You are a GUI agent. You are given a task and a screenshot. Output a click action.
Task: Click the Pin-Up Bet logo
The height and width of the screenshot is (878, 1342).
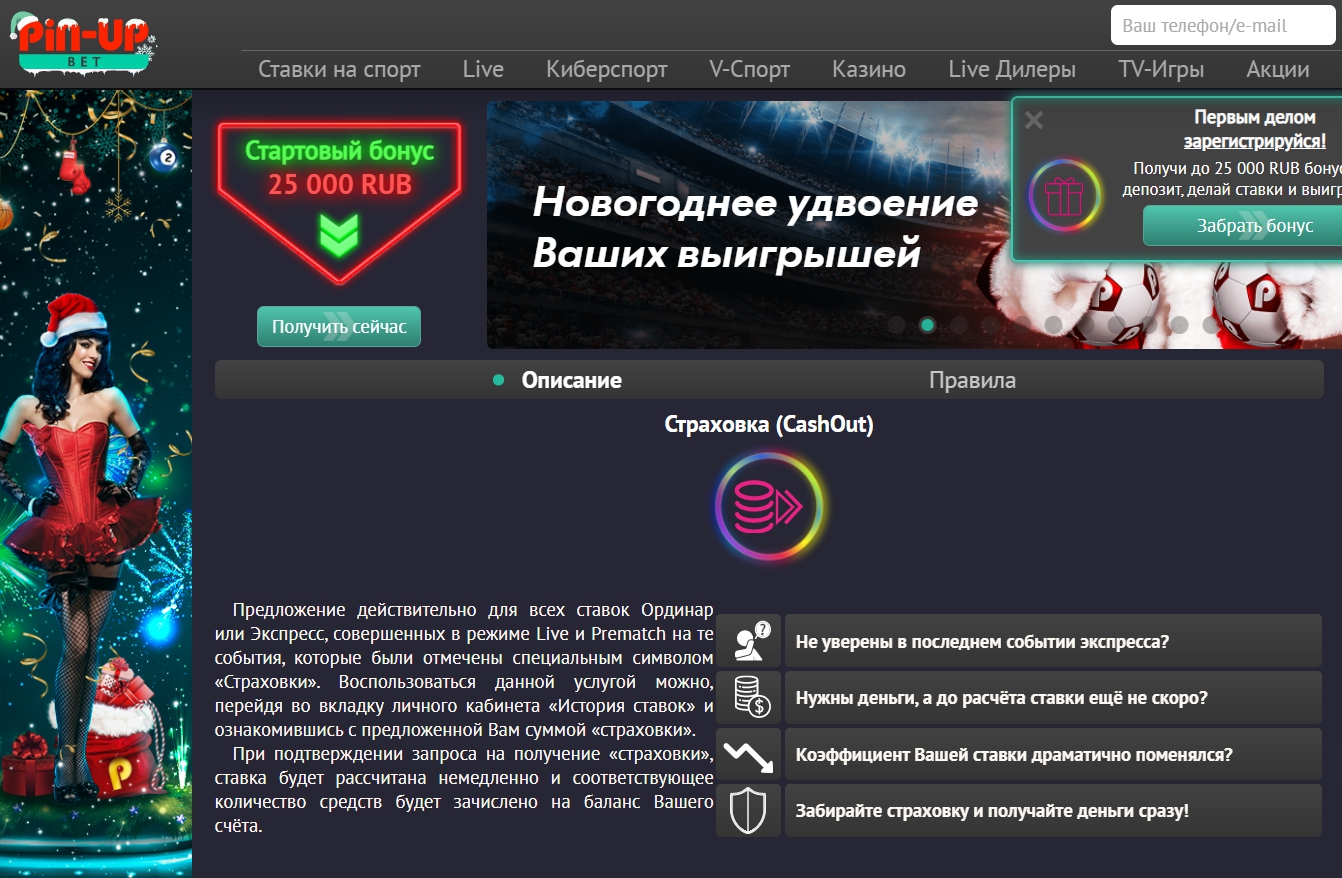(x=82, y=43)
